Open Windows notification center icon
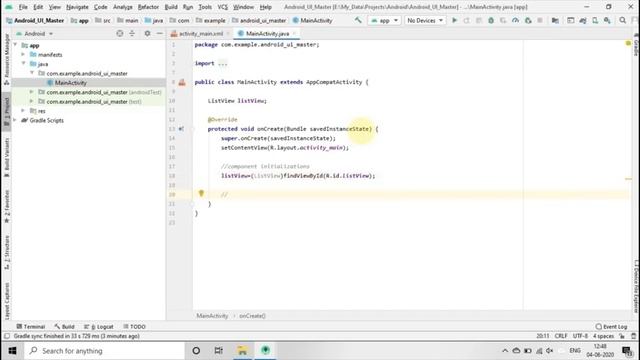Viewport: 640px width, 360px height. click(x=627, y=351)
